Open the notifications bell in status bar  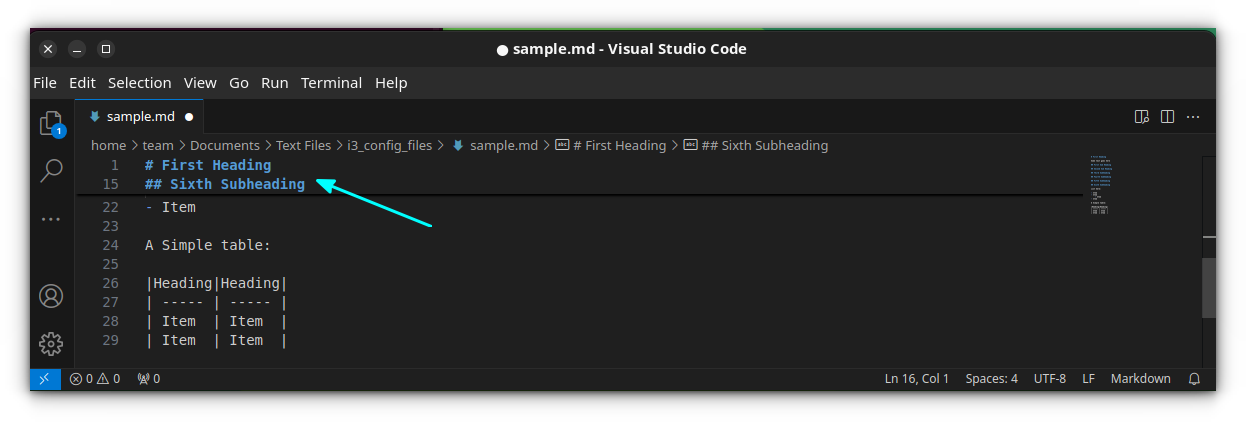coord(1194,379)
